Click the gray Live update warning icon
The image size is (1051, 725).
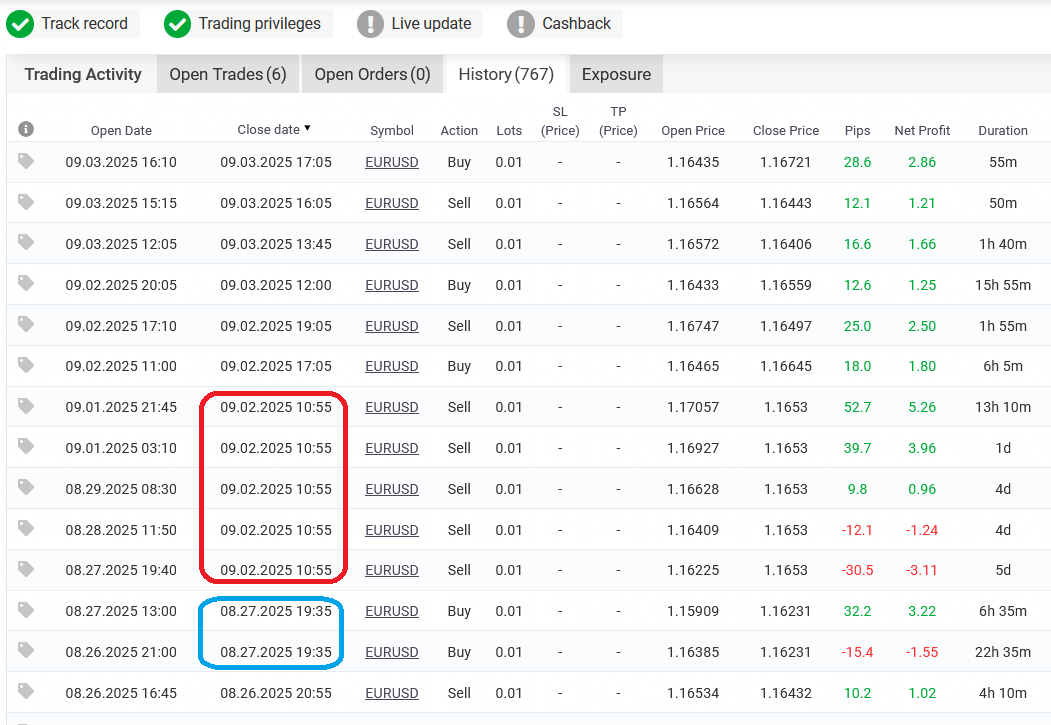pyautogui.click(x=370, y=24)
